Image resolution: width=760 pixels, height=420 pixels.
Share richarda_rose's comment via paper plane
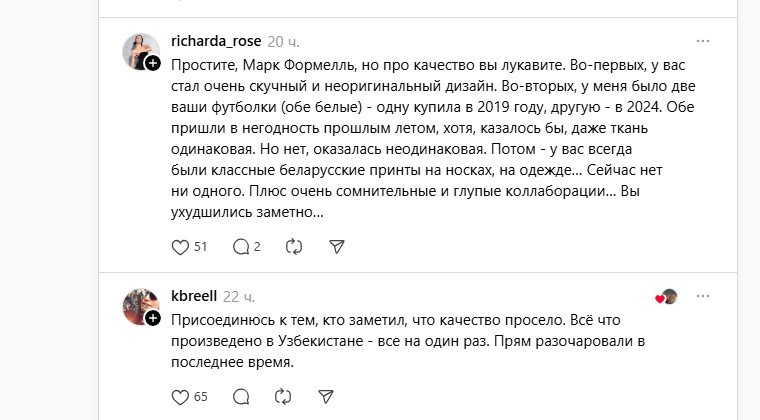[x=337, y=246]
